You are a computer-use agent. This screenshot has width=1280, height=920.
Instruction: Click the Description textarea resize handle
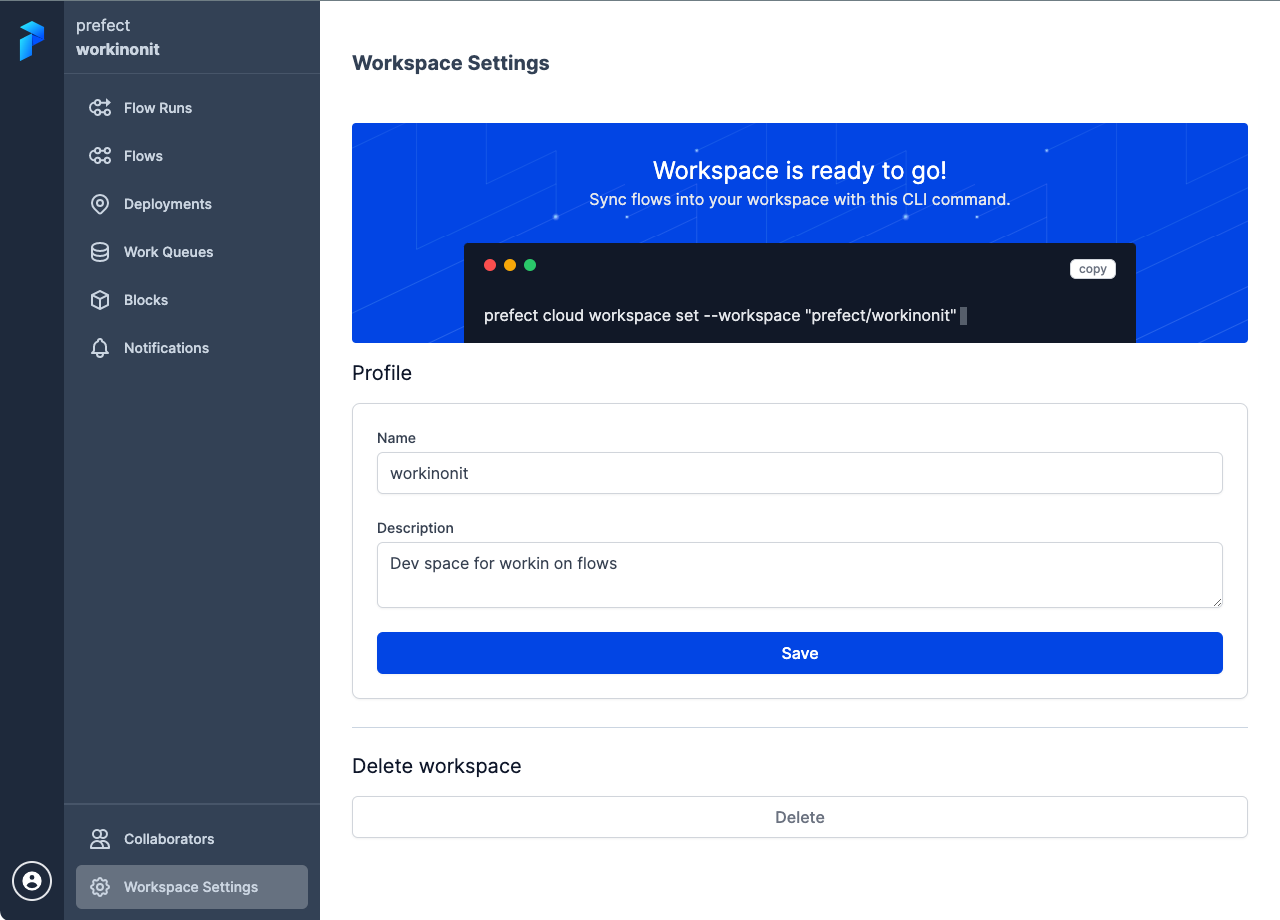pyautogui.click(x=1216, y=601)
